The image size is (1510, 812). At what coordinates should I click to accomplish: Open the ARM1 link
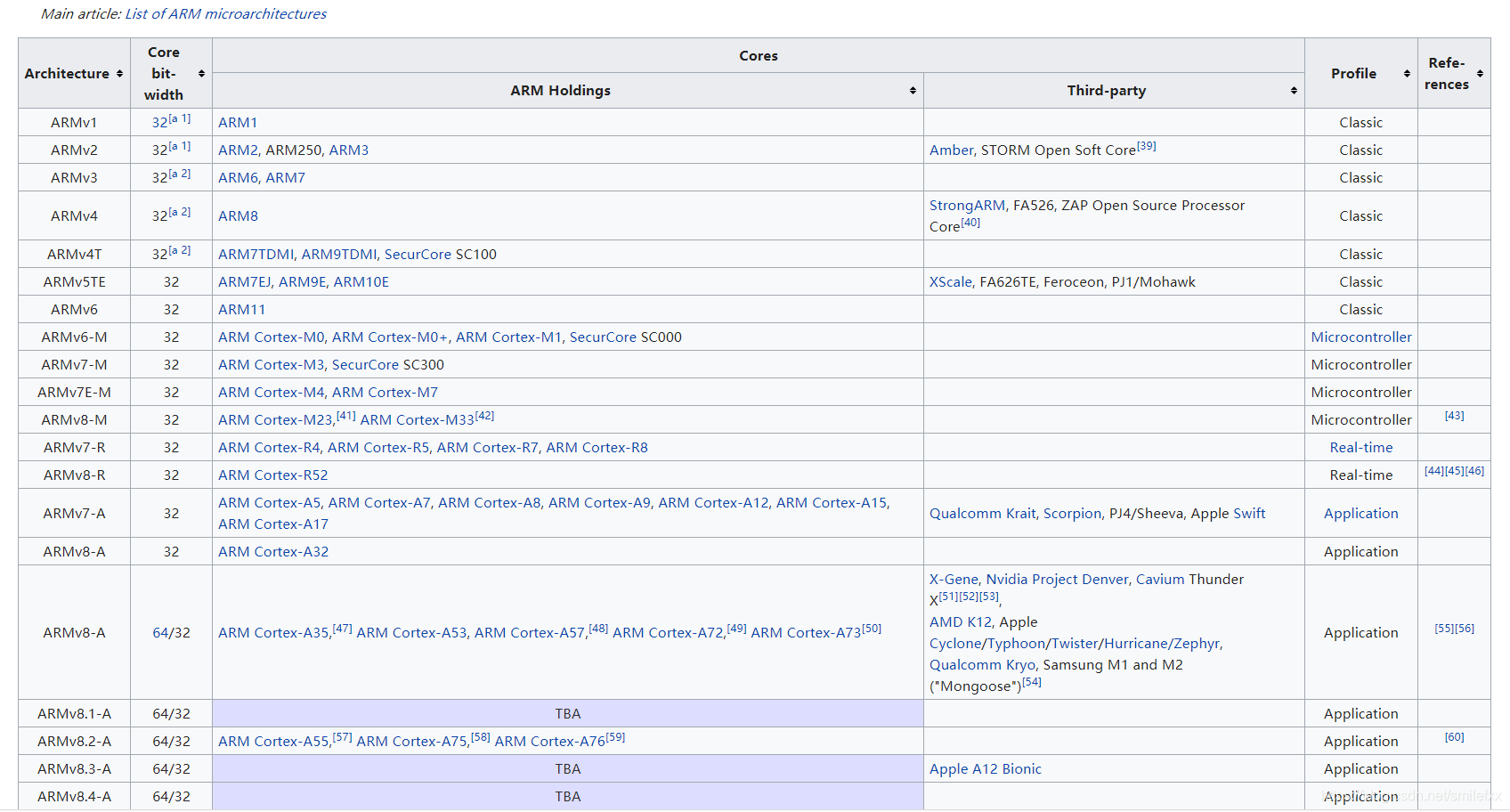(x=238, y=123)
